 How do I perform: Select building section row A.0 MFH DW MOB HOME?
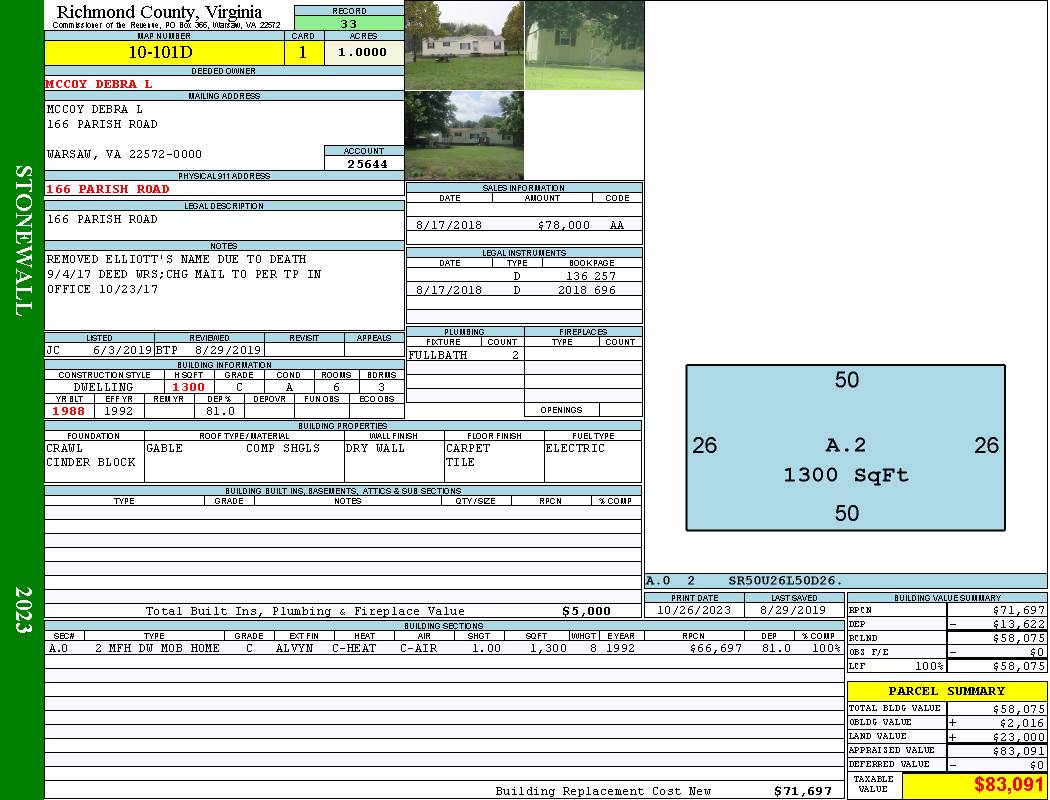(x=444, y=648)
